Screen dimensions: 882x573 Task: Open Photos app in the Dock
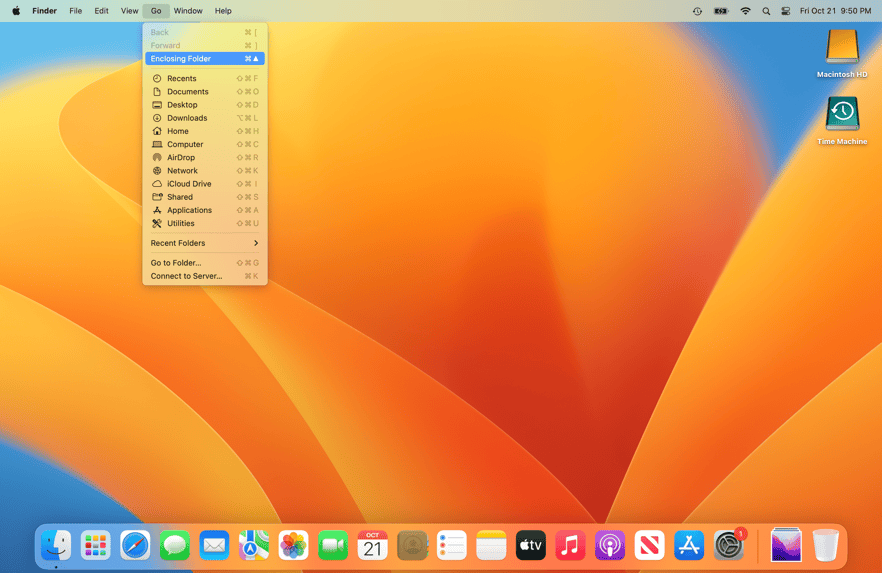pos(294,545)
